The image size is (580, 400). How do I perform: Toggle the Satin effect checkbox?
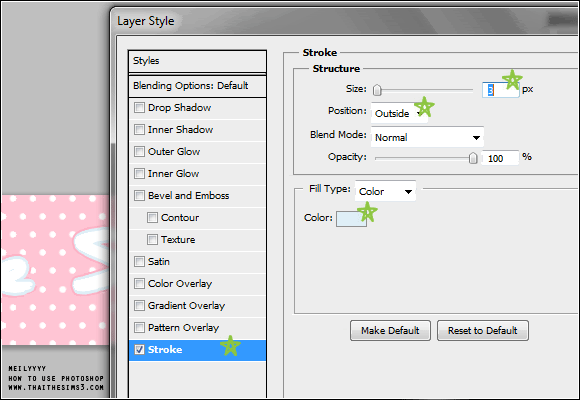(x=139, y=262)
